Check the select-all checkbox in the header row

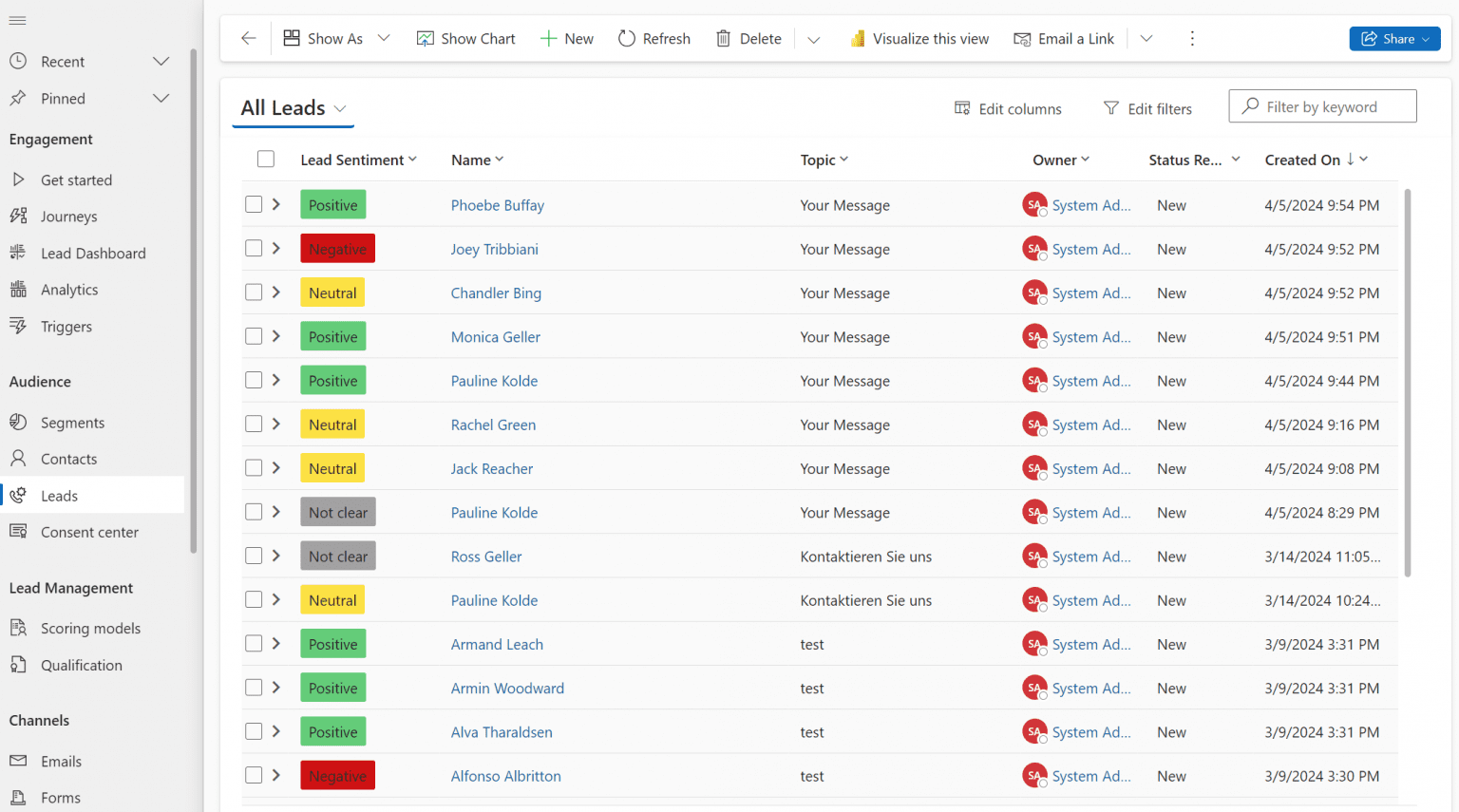tap(265, 159)
